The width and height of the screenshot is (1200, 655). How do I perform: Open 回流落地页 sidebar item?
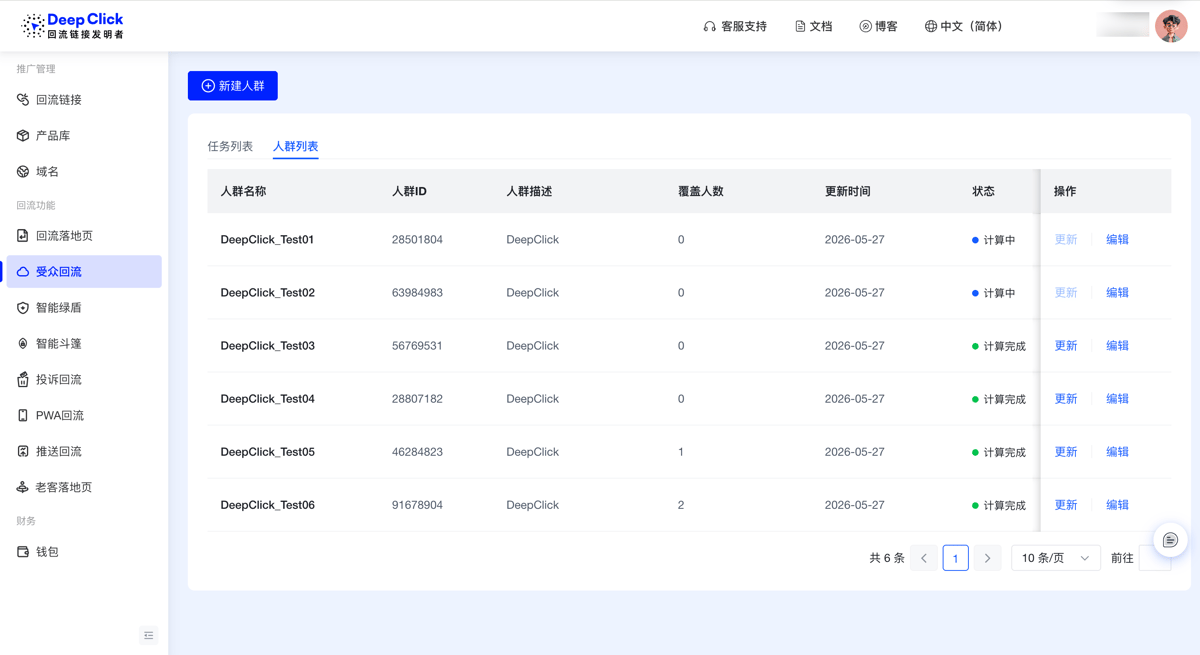point(84,236)
